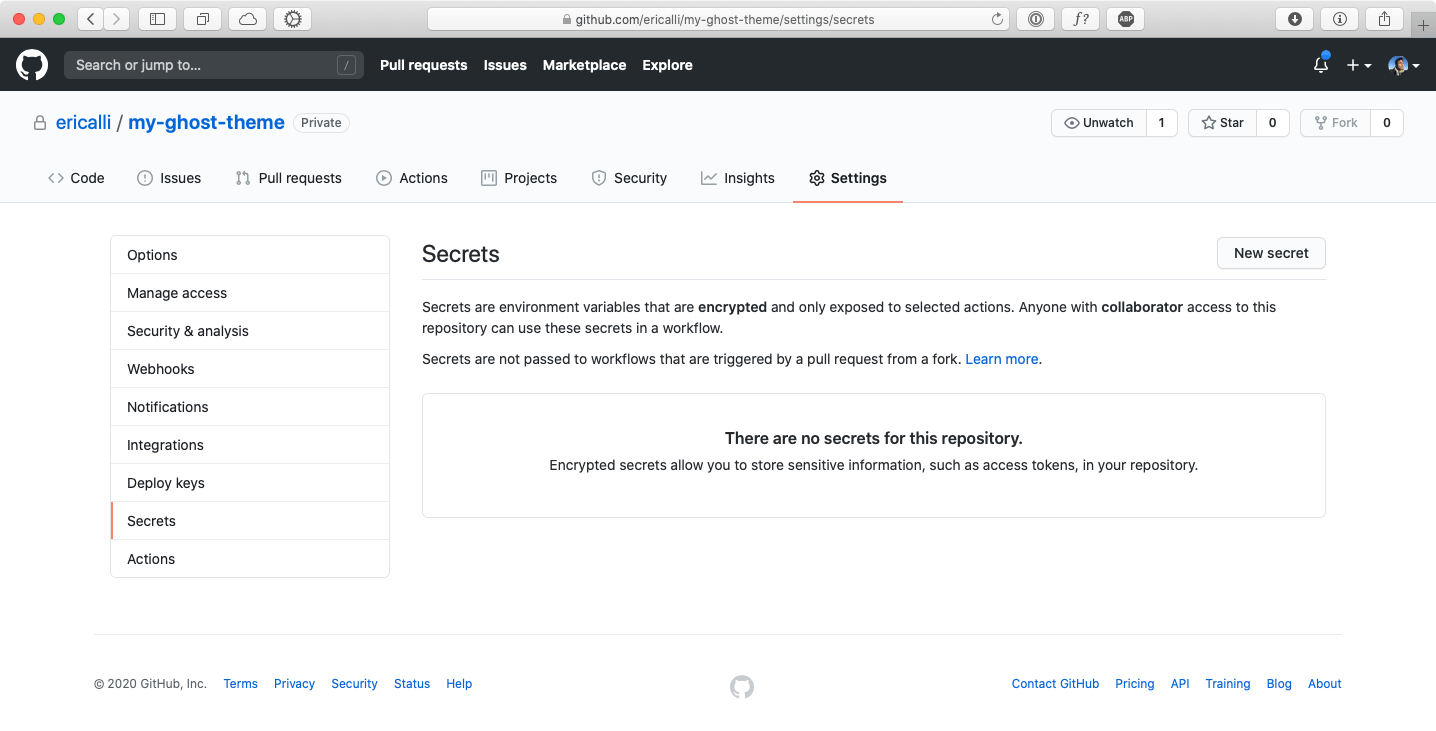Click the GitHub Octocat logo in header

coord(32,65)
